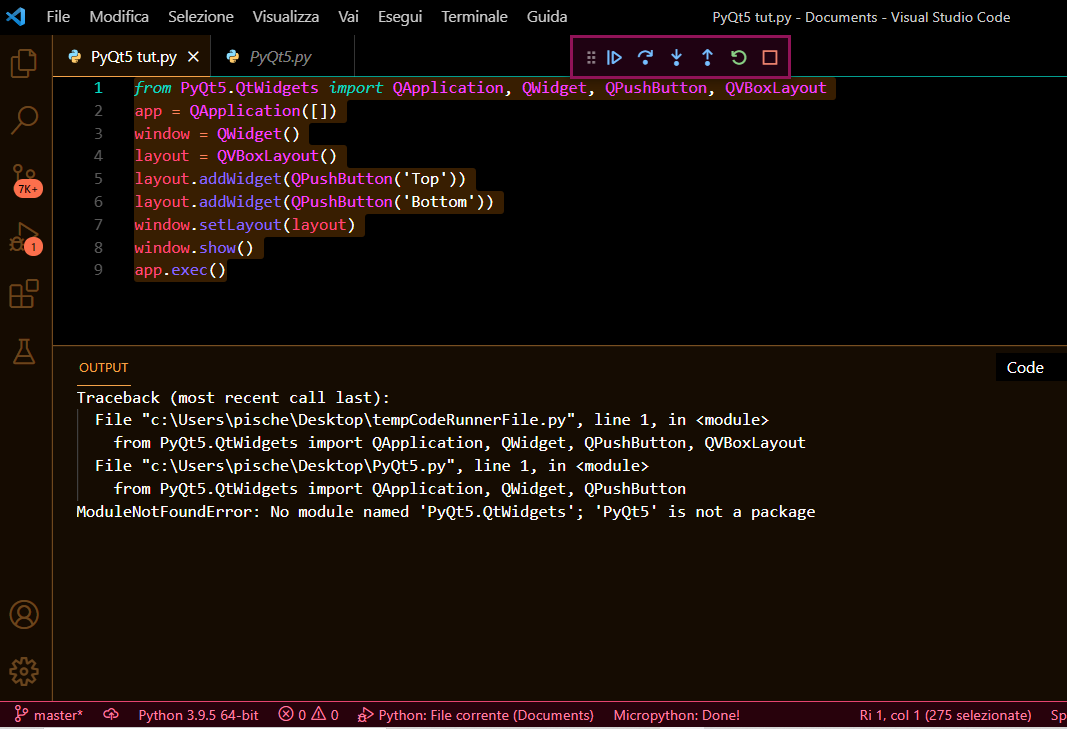Image resolution: width=1067 pixels, height=729 pixels.
Task: Open the Extensions view icon
Action: coord(24,294)
